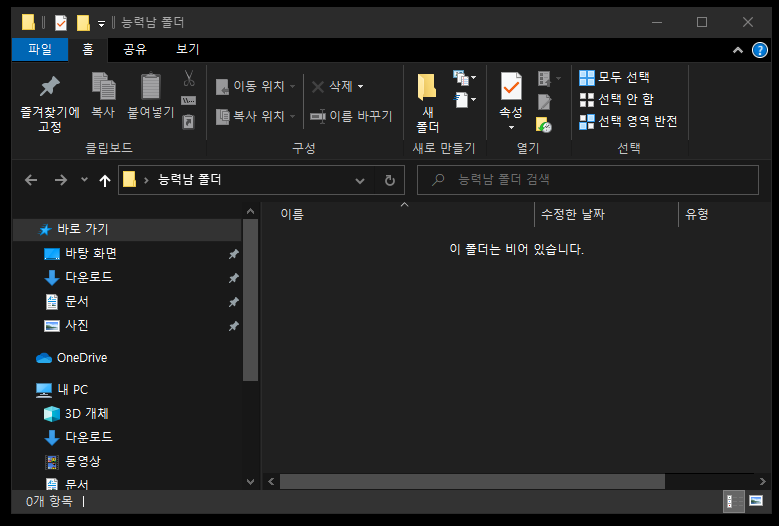
Task: Click the navigation pane vertical scrollbar
Action: (x=250, y=300)
